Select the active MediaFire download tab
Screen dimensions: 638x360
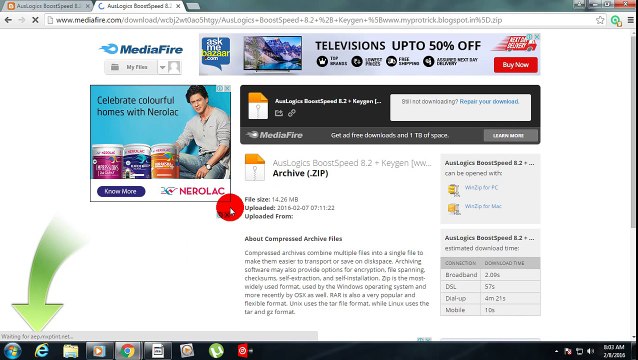[139, 6]
